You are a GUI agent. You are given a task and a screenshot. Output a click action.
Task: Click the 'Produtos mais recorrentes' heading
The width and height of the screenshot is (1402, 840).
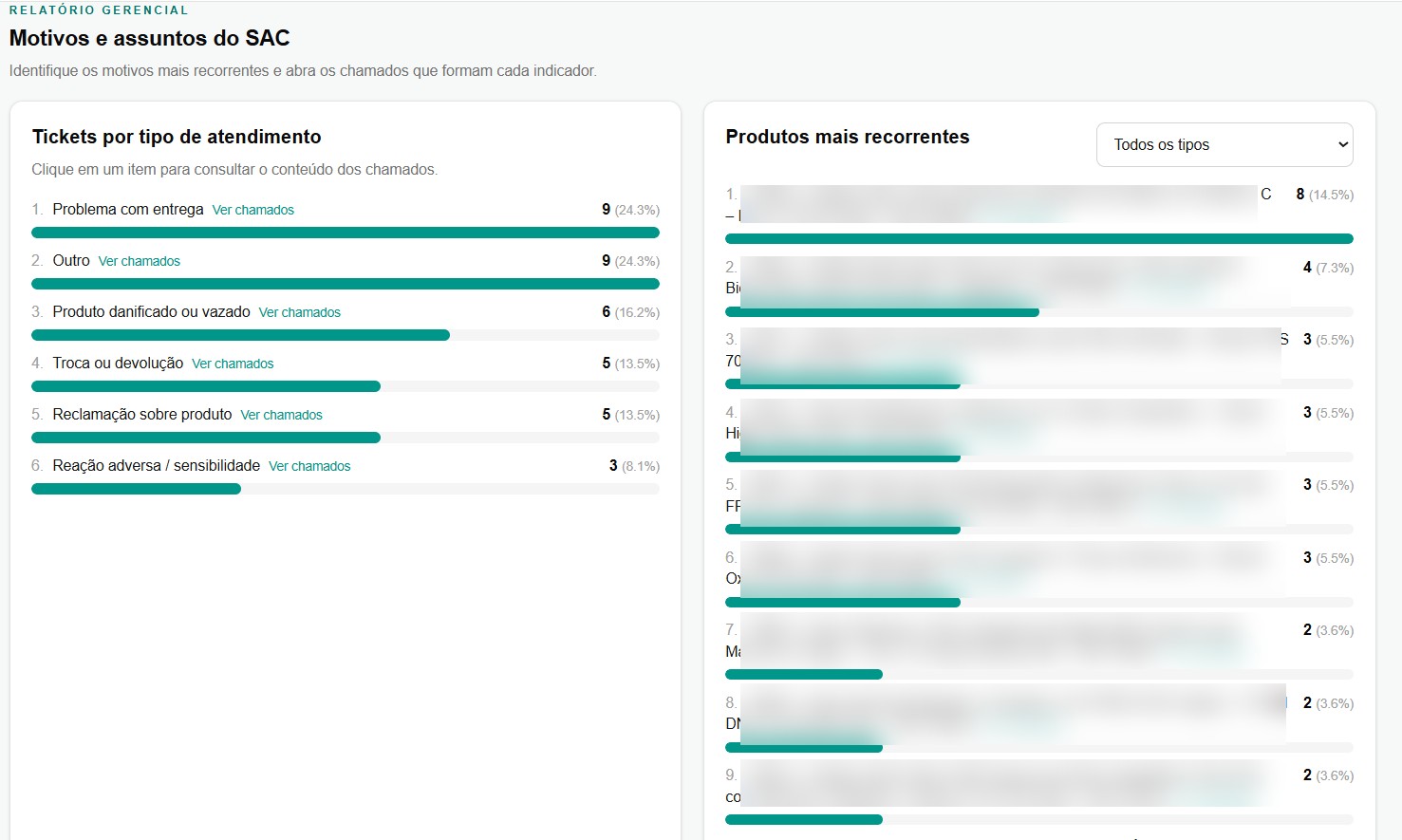(848, 137)
